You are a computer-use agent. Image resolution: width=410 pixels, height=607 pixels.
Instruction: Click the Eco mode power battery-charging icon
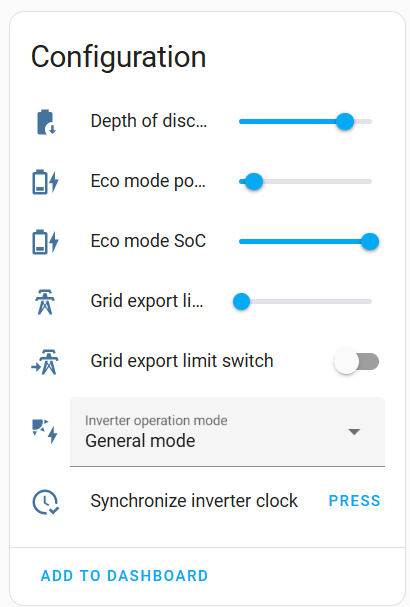tap(45, 182)
